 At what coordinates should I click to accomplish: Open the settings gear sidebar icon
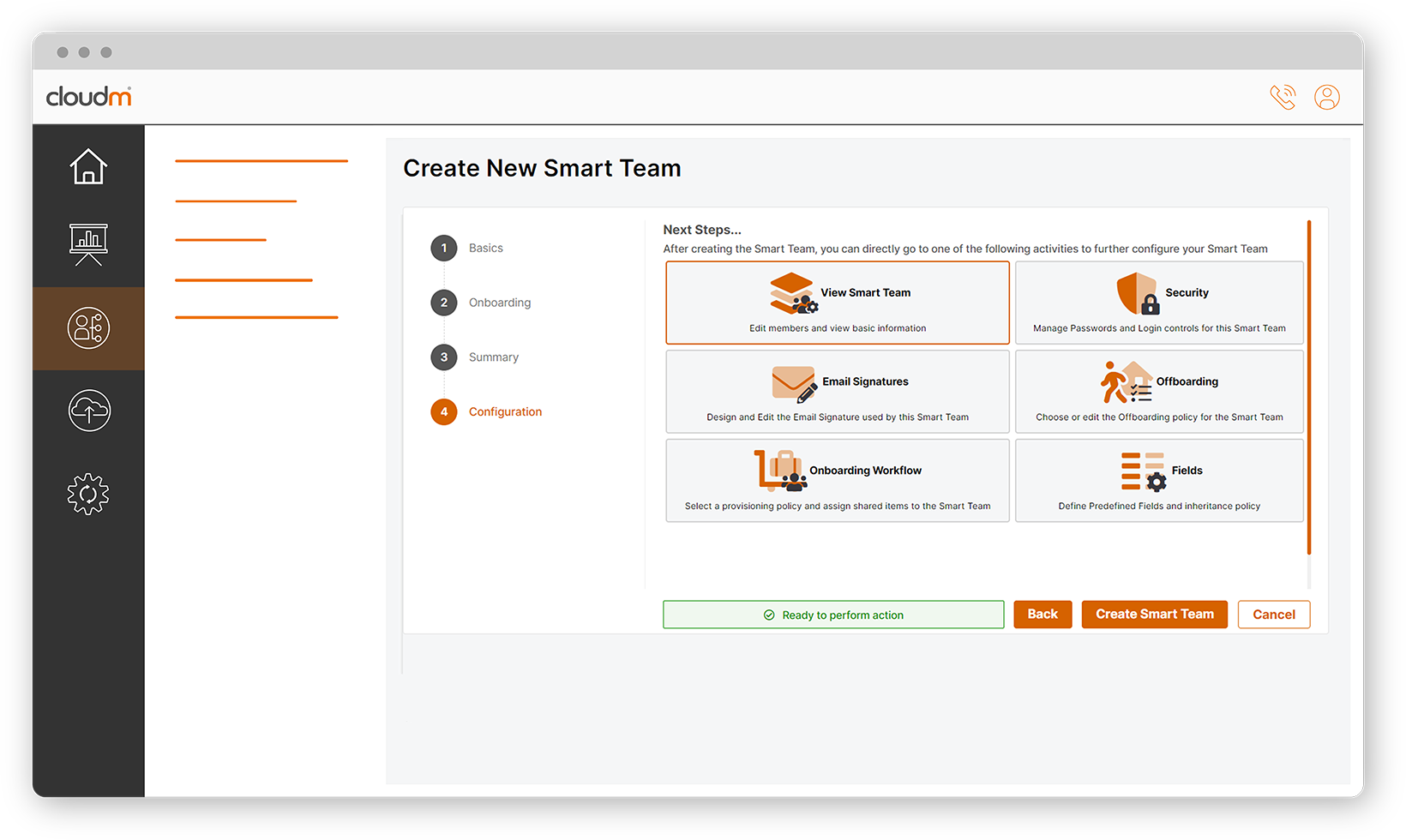click(88, 494)
